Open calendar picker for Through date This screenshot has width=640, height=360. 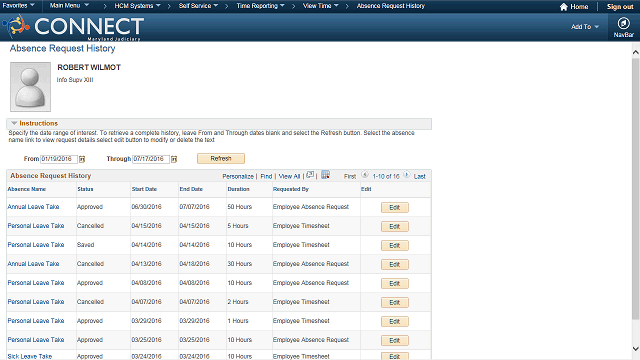click(174, 159)
